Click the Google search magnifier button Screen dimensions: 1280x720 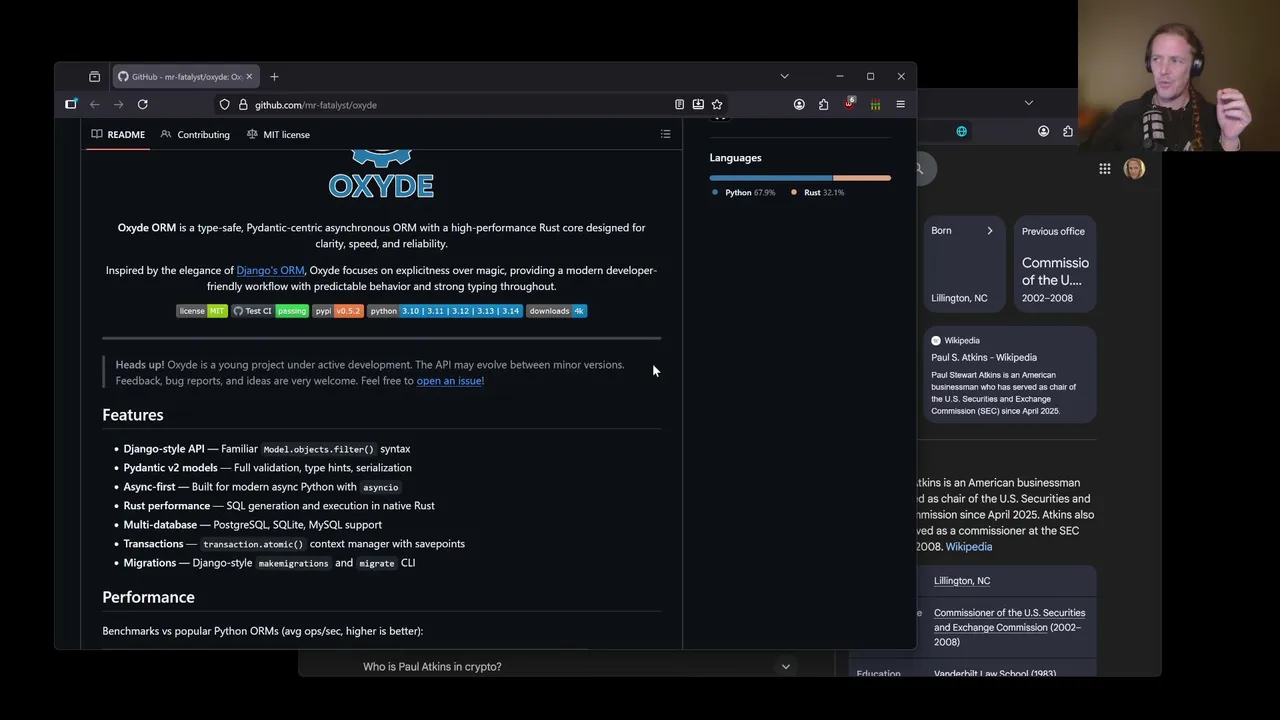point(919,169)
